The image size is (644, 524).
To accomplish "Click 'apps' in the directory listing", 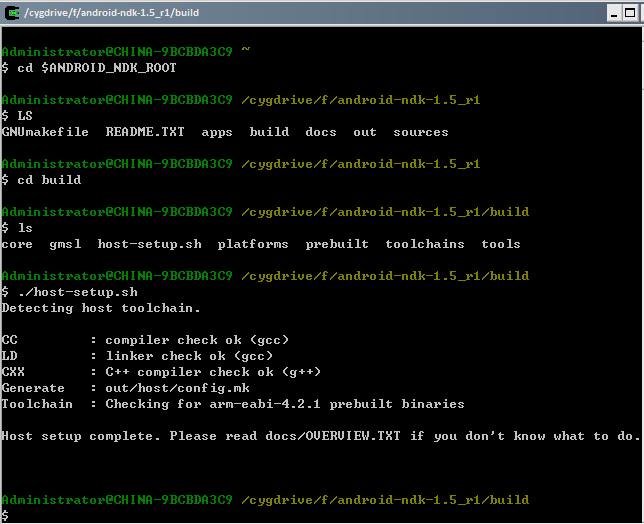I will 217,133.
